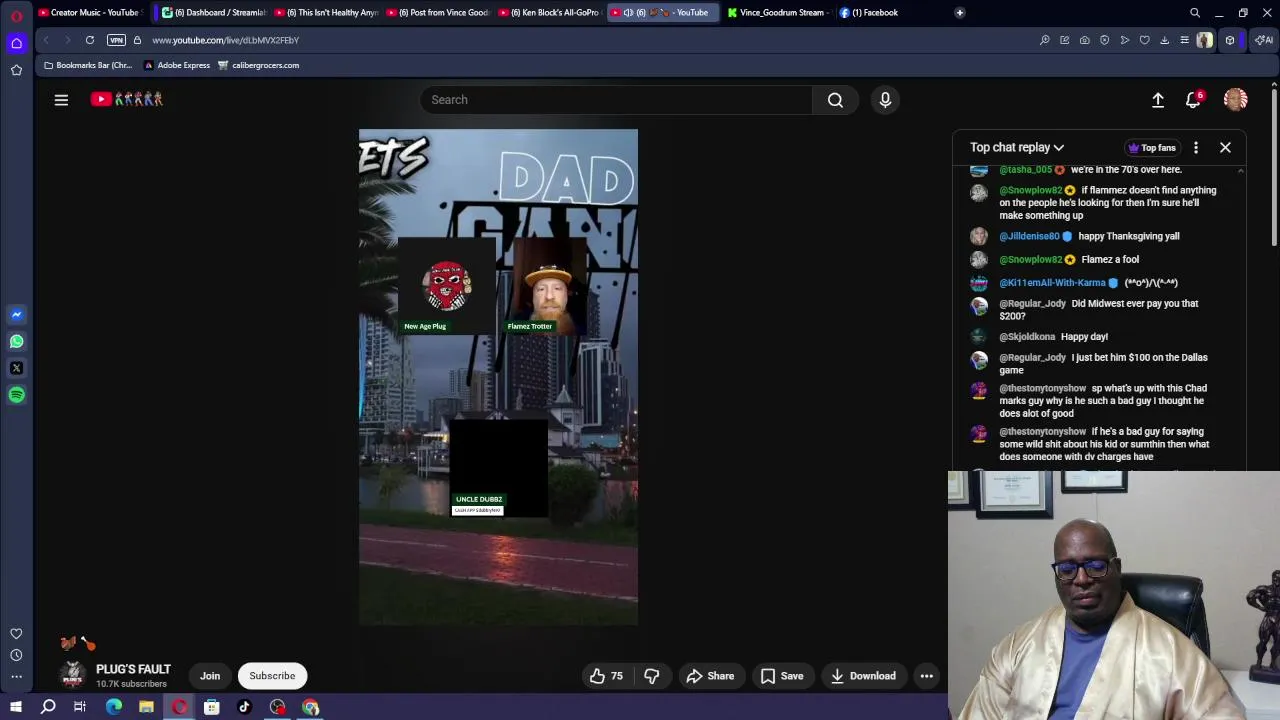This screenshot has width=1280, height=720.
Task: Share the video
Action: point(710,676)
